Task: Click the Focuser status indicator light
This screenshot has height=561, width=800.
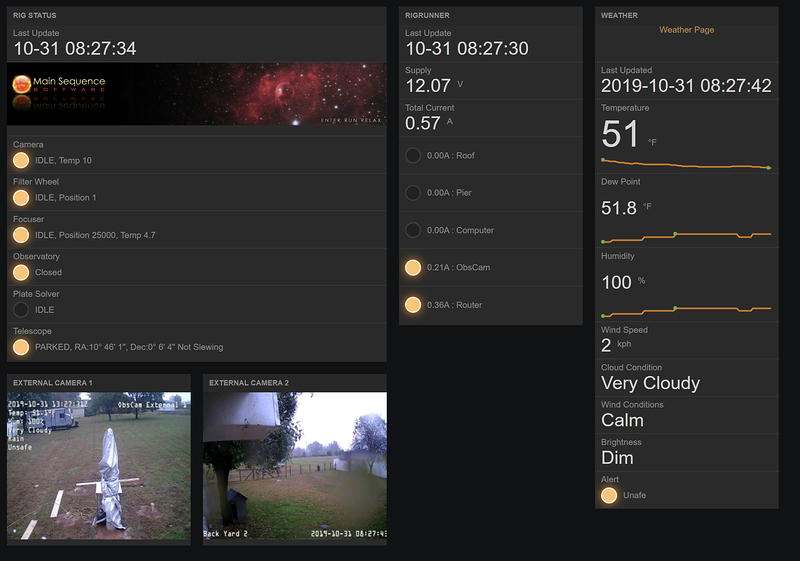Action: (20, 235)
